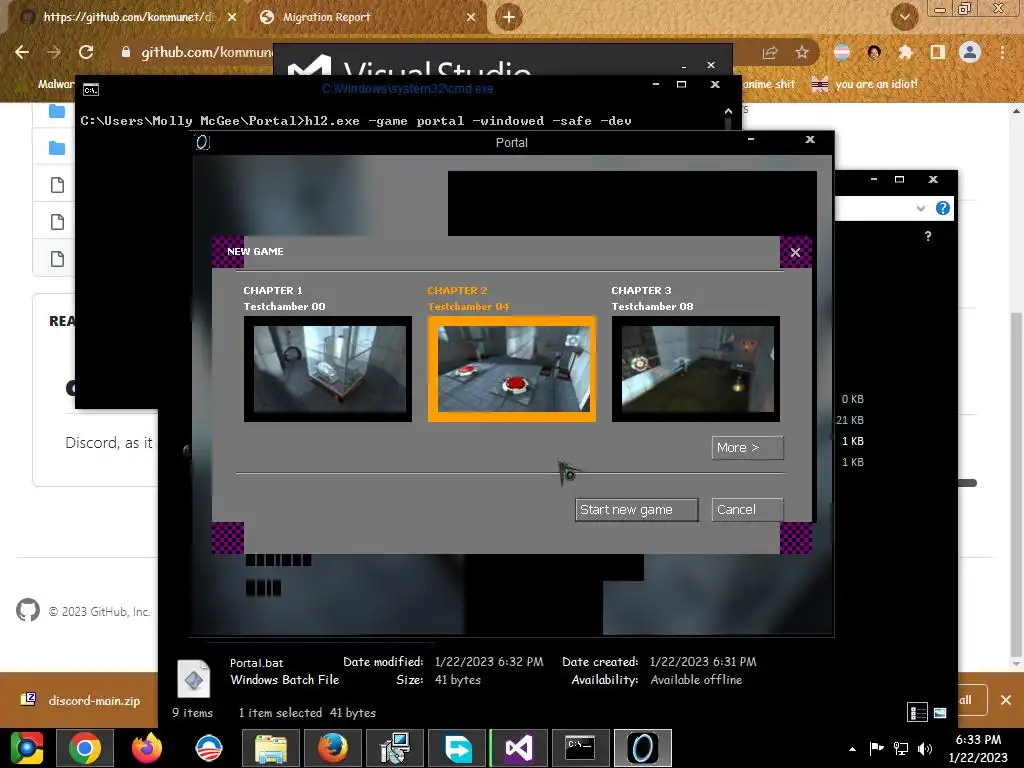Show more chapters with the More button
Viewport: 1024px width, 768px height.
pos(746,447)
